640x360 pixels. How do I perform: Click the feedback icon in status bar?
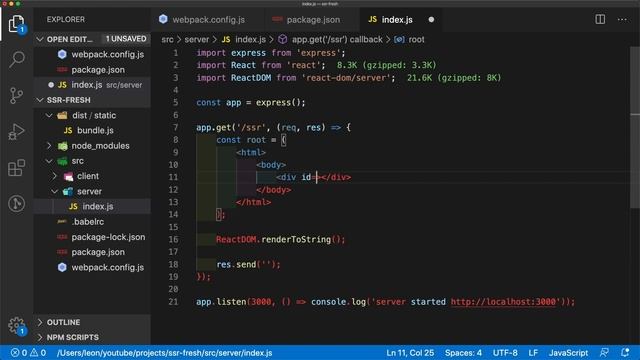click(604, 353)
